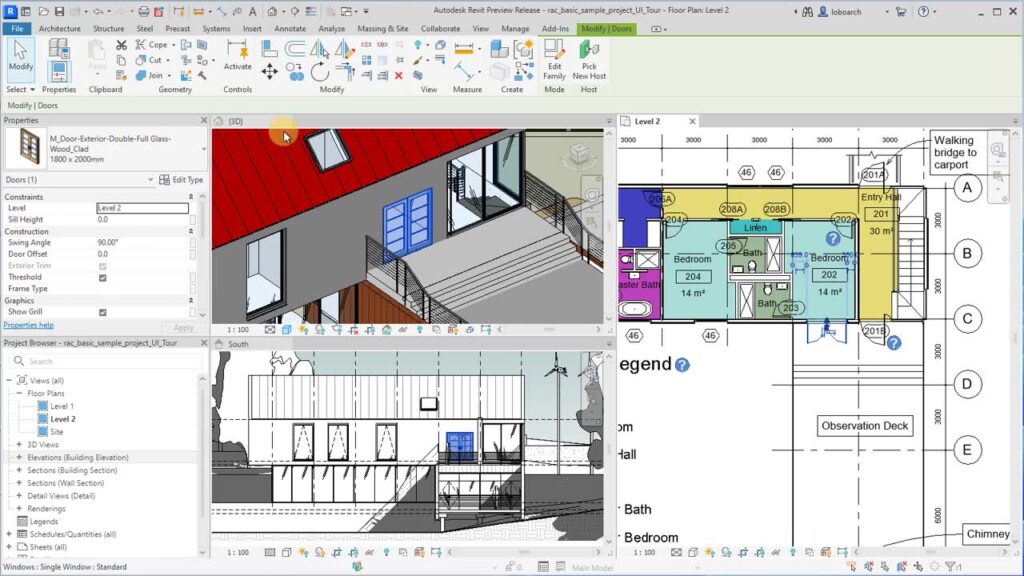Switch to the Annotate ribbon tab
The width and height of the screenshot is (1024, 576).
click(290, 29)
